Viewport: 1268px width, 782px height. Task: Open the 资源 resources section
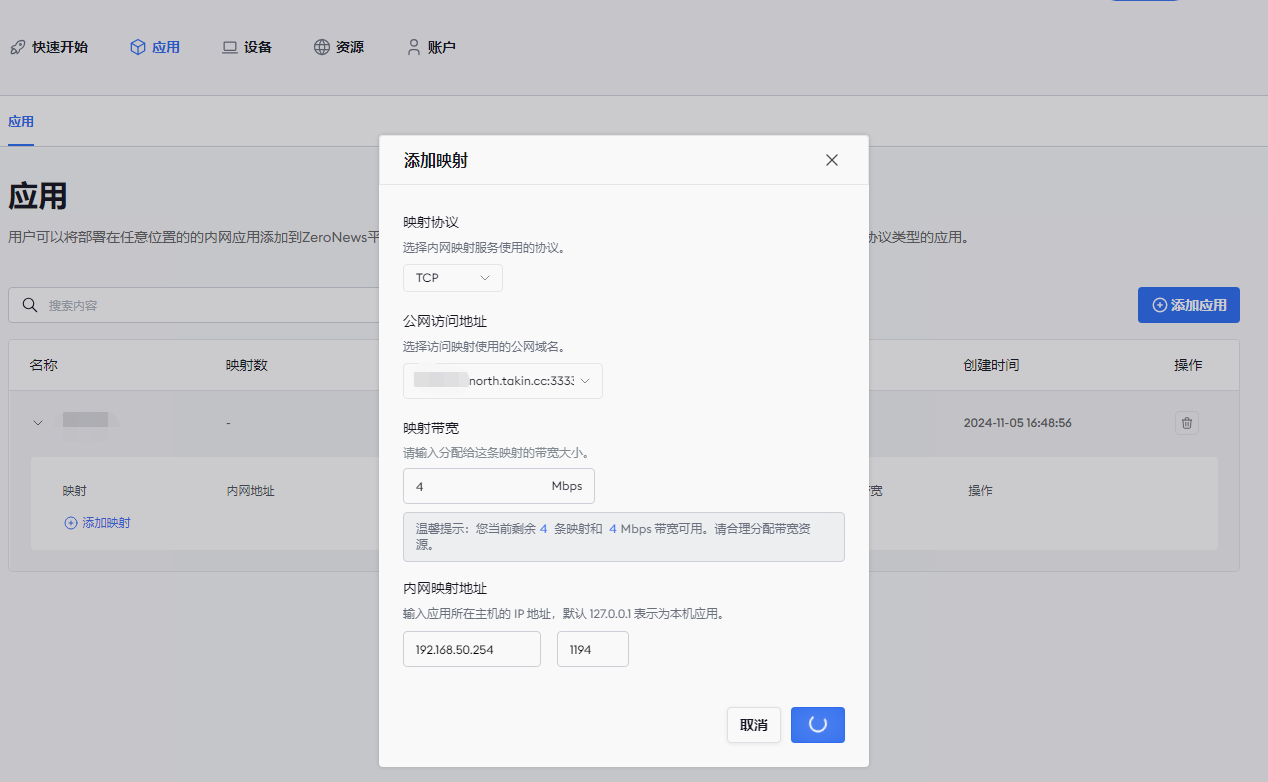point(339,47)
